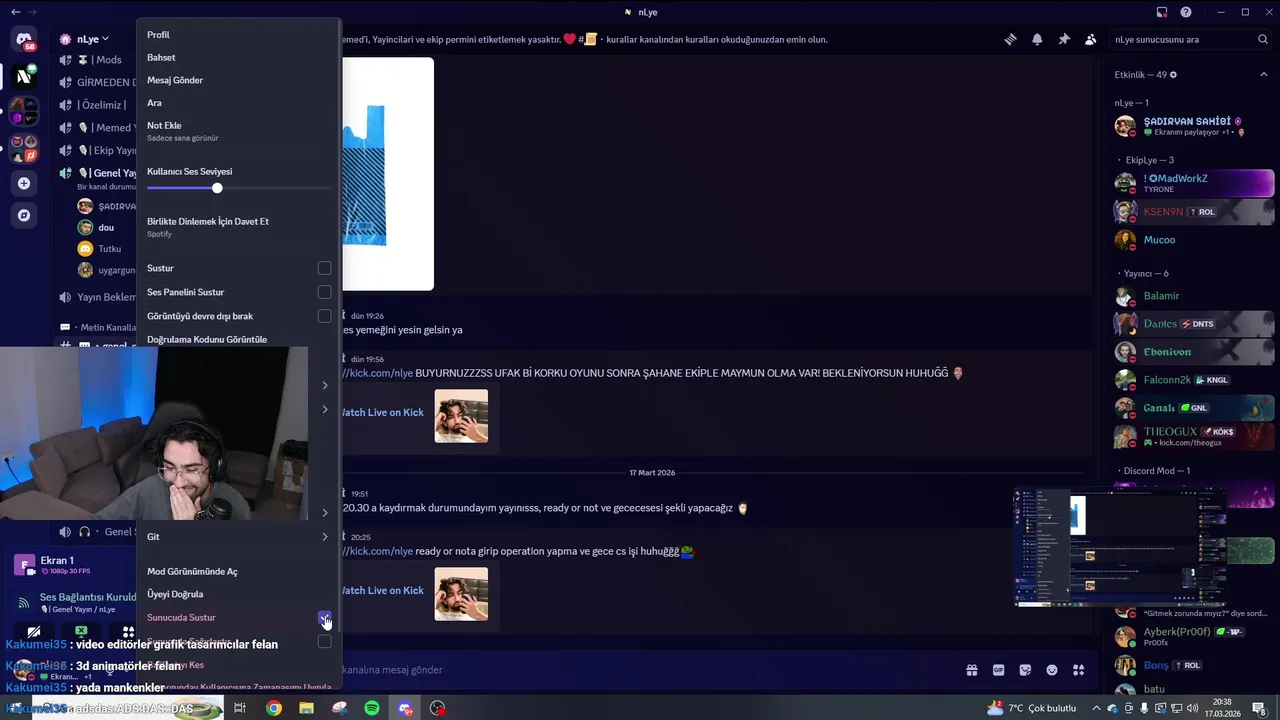Open the blue image attachment thumbnail
The image size is (1280, 720).
pos(388,174)
